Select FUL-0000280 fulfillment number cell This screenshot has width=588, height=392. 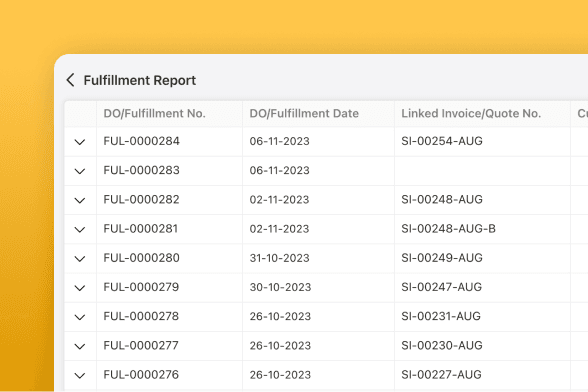(170, 258)
